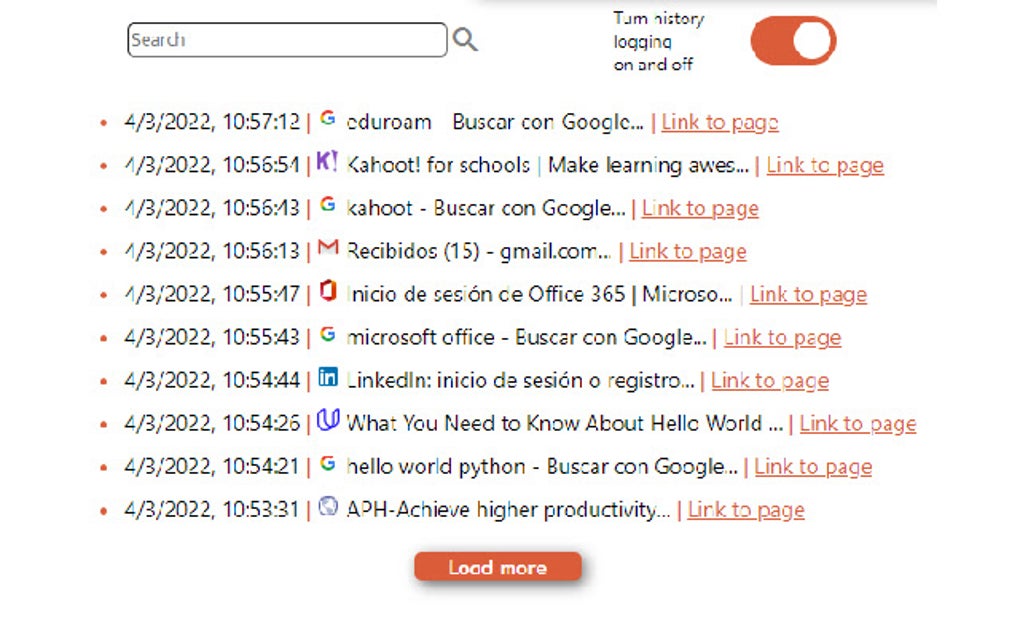Viewport: 1020px width, 638px height.
Task: Click the Gmail favicon beside Recibidos entry
Action: pyautogui.click(x=328, y=248)
